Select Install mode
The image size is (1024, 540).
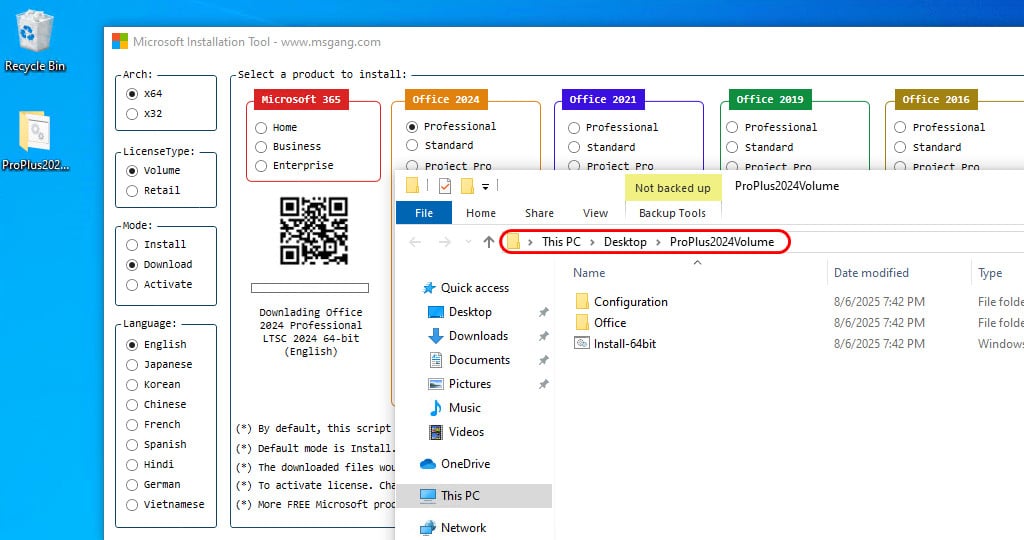(132, 245)
